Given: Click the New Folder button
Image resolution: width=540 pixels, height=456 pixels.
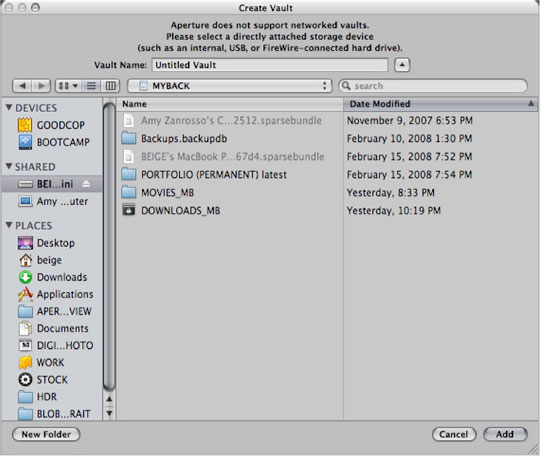Looking at the screenshot, I should point(46,434).
